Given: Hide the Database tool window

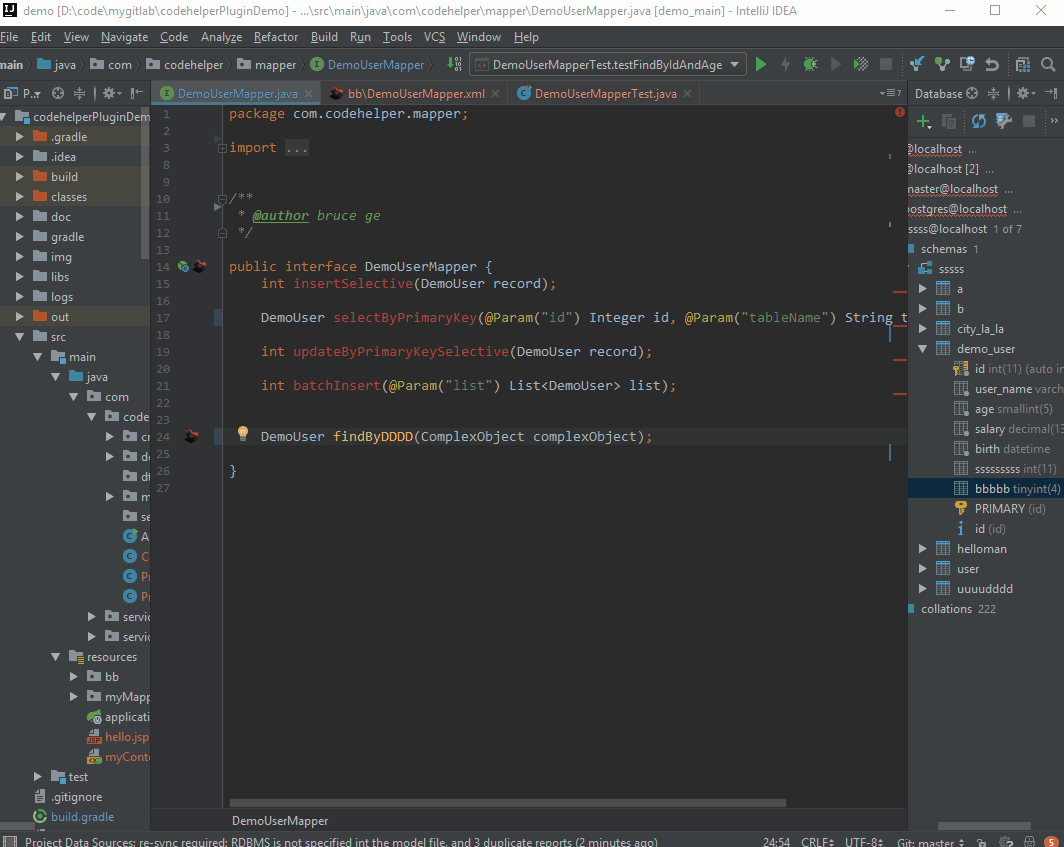Looking at the screenshot, I should coord(1051,93).
